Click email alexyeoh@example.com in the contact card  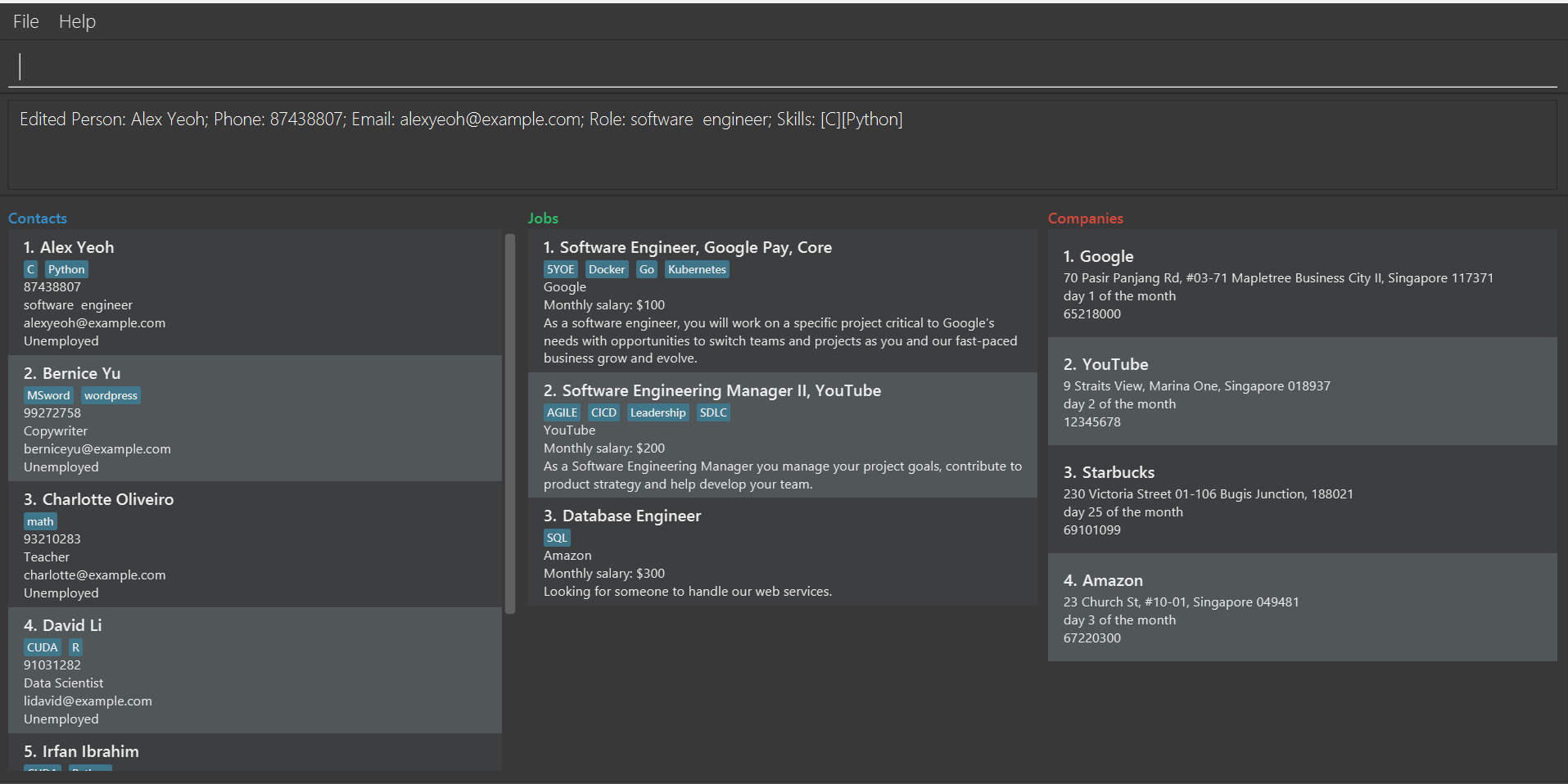tap(94, 323)
